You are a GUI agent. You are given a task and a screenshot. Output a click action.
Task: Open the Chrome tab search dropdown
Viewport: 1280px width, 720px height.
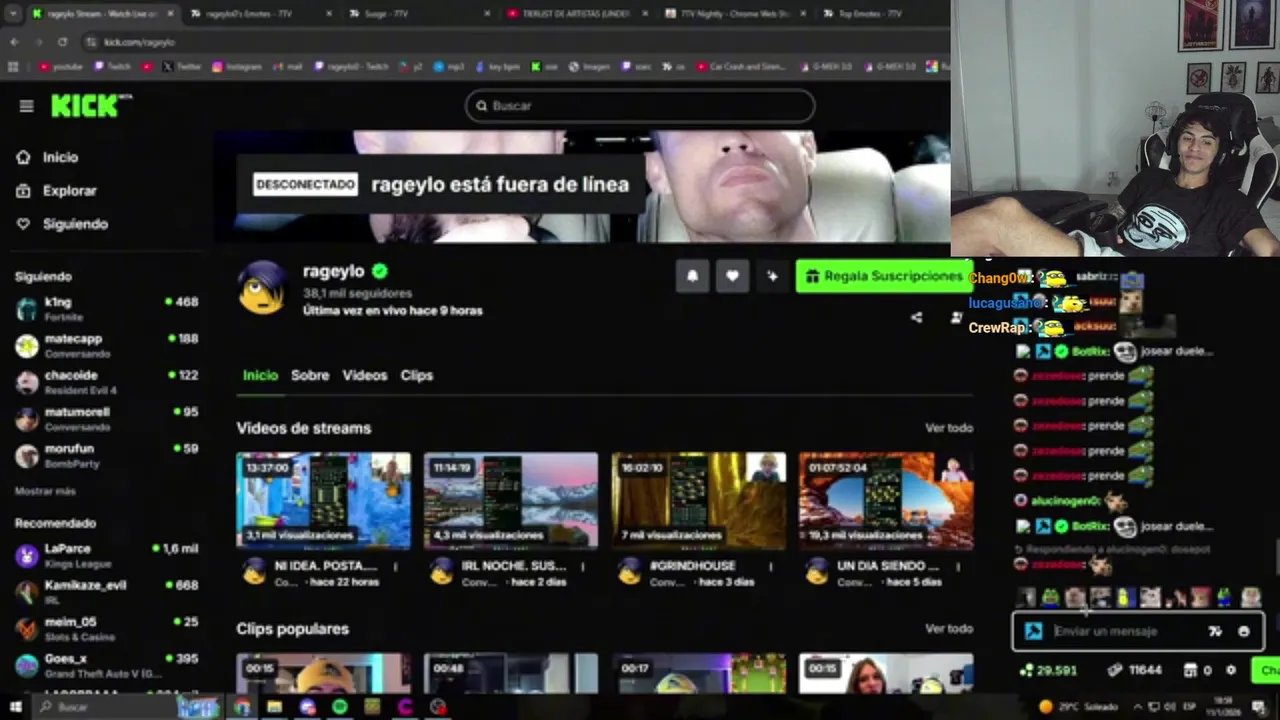[x=13, y=14]
